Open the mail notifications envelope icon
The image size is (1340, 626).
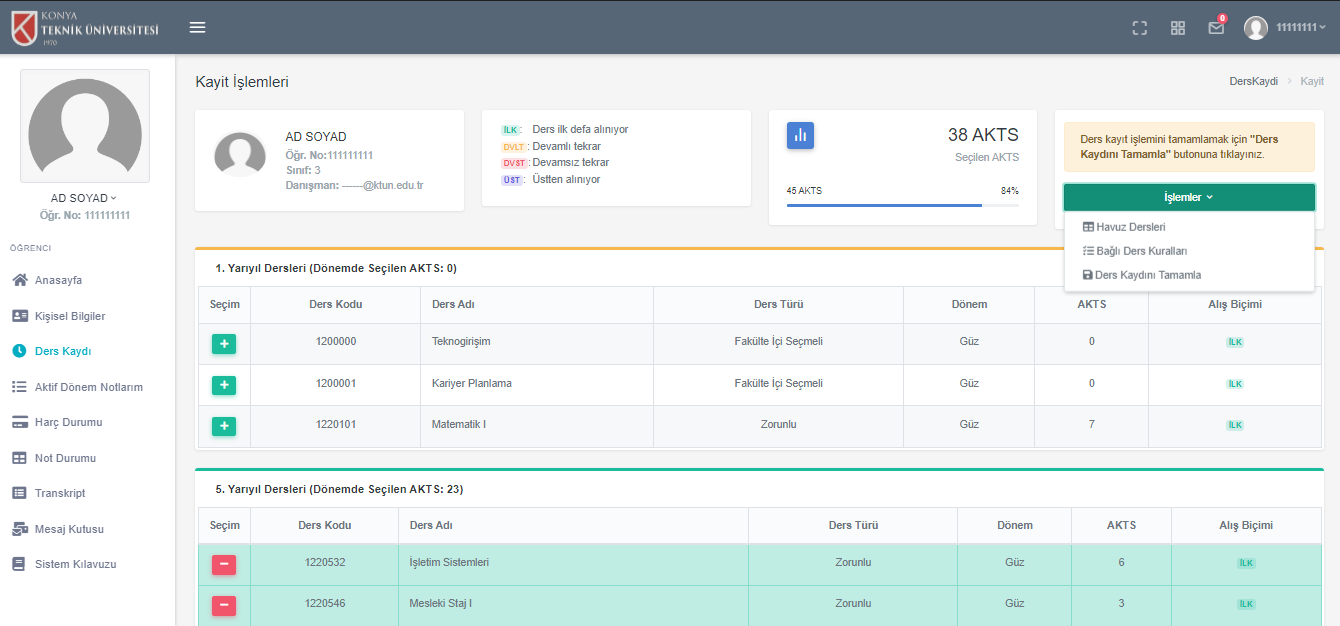coord(1216,28)
